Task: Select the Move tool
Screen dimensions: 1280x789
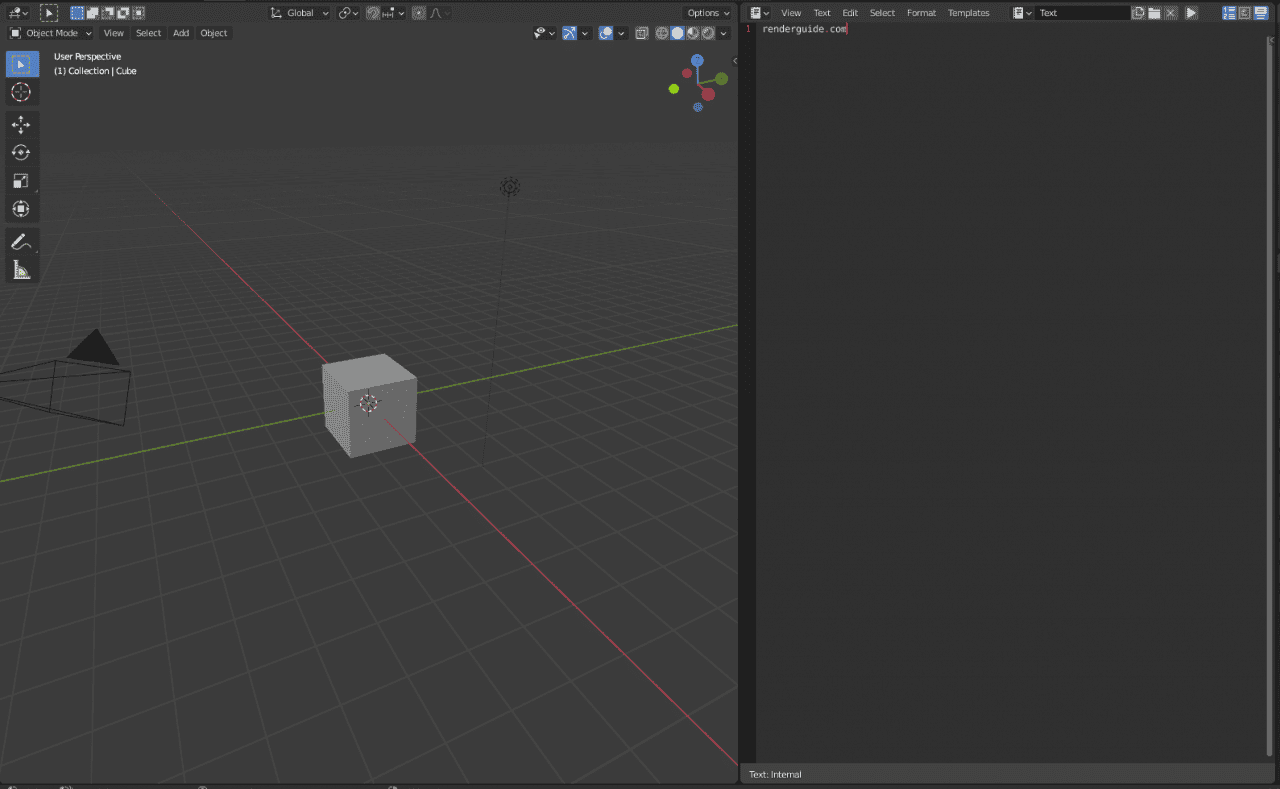Action: pos(22,124)
